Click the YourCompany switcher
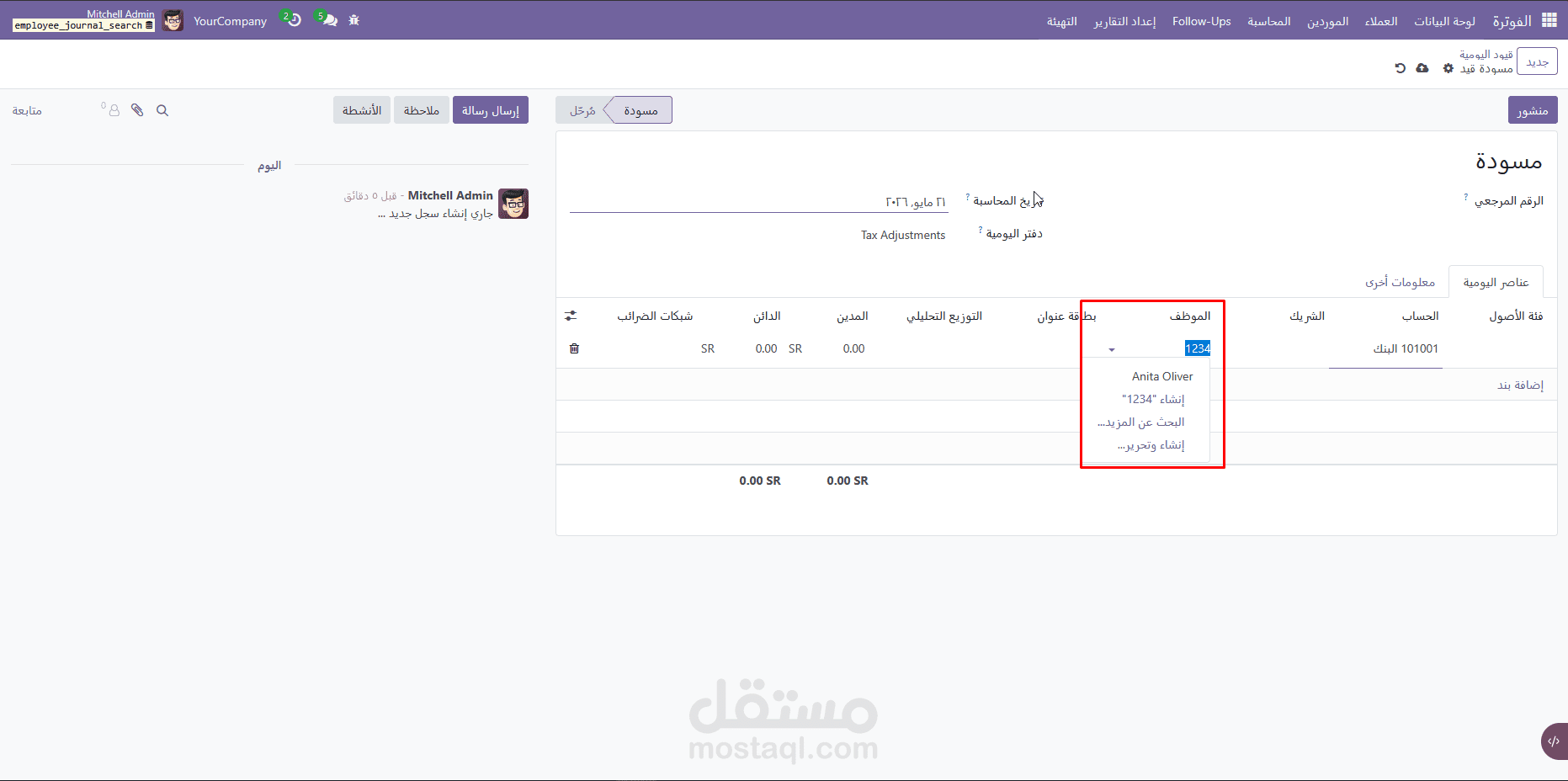 click(230, 21)
